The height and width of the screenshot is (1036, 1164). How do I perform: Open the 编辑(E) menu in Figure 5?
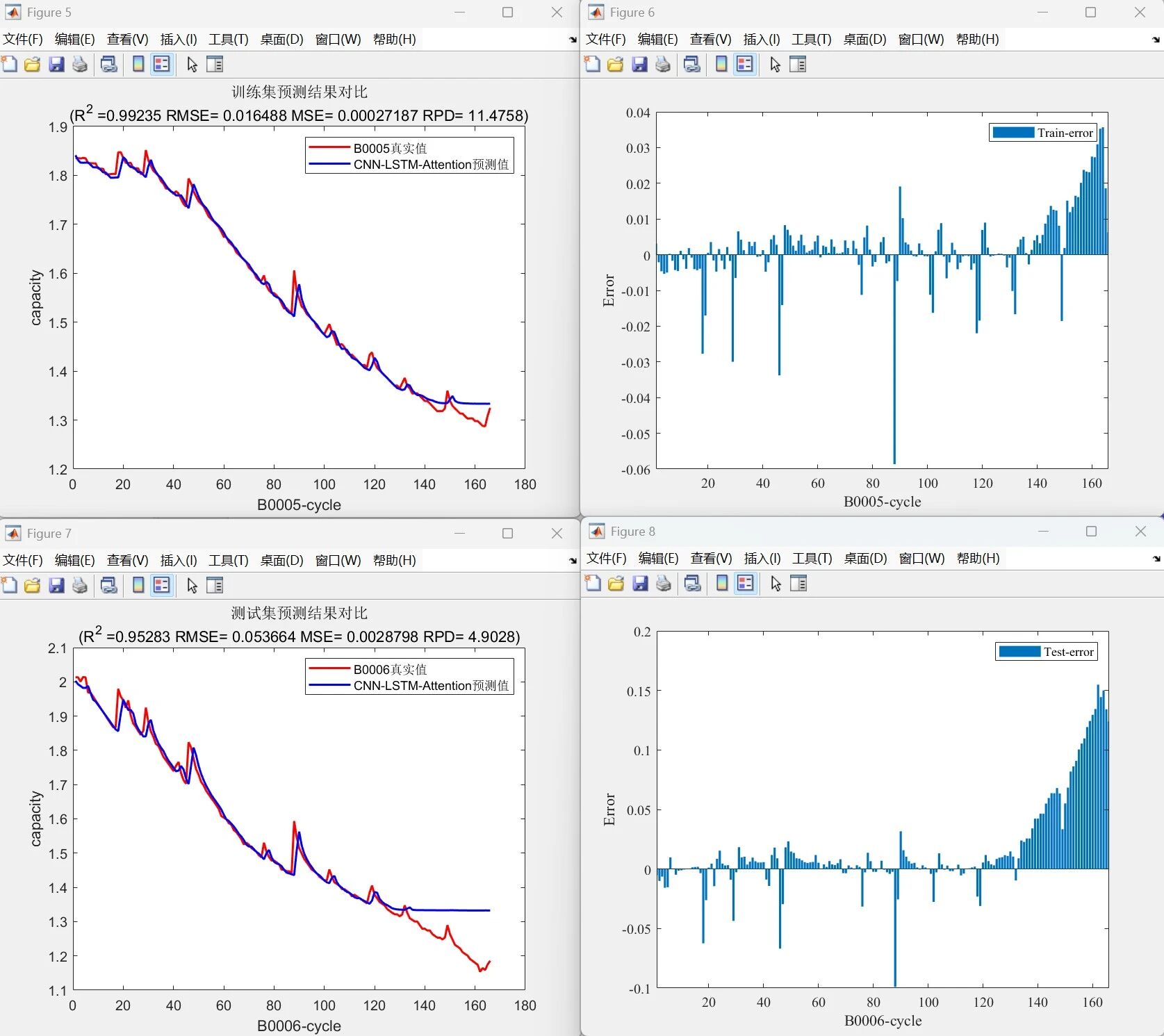coord(74,39)
